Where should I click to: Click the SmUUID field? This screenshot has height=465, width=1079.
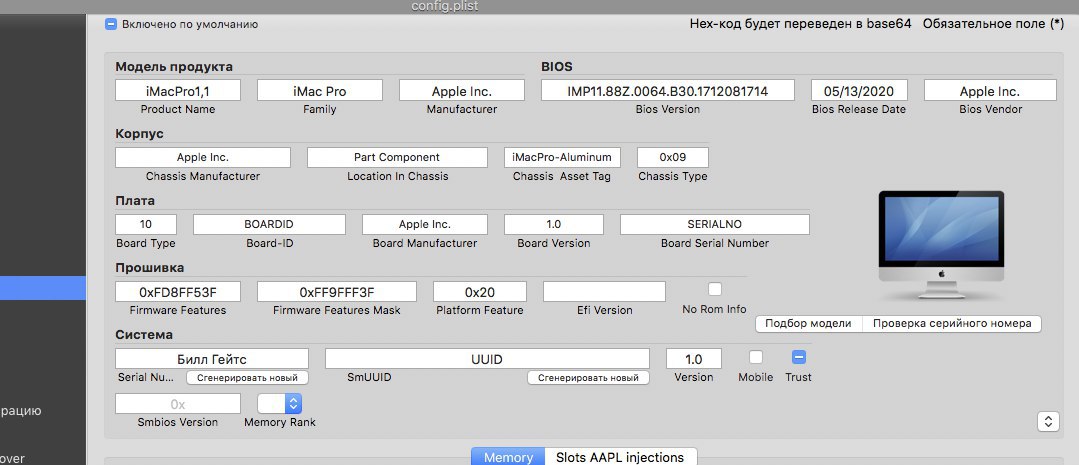click(x=487, y=359)
